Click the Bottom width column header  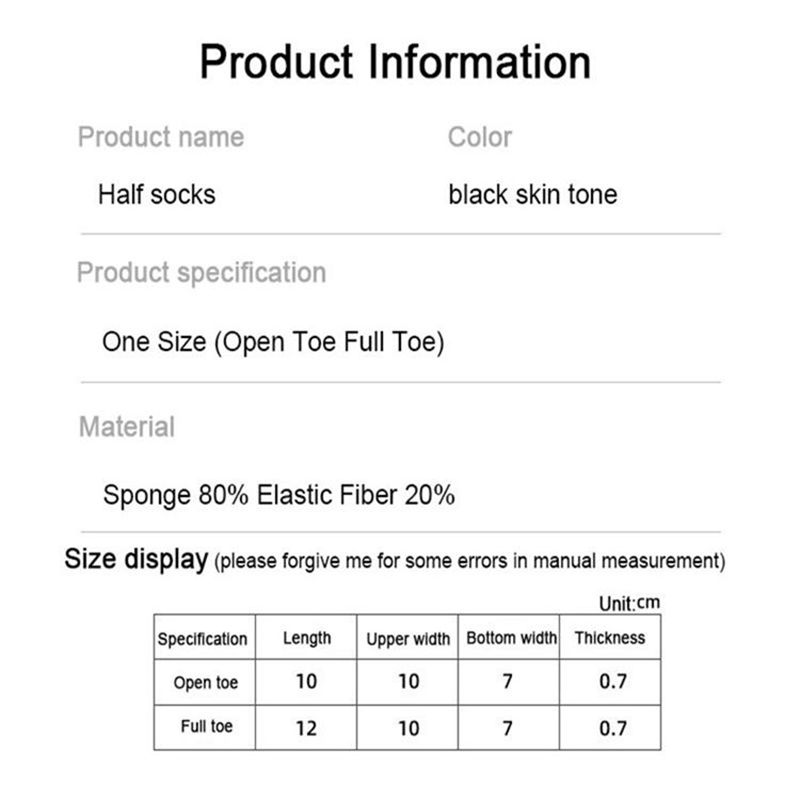tap(511, 638)
